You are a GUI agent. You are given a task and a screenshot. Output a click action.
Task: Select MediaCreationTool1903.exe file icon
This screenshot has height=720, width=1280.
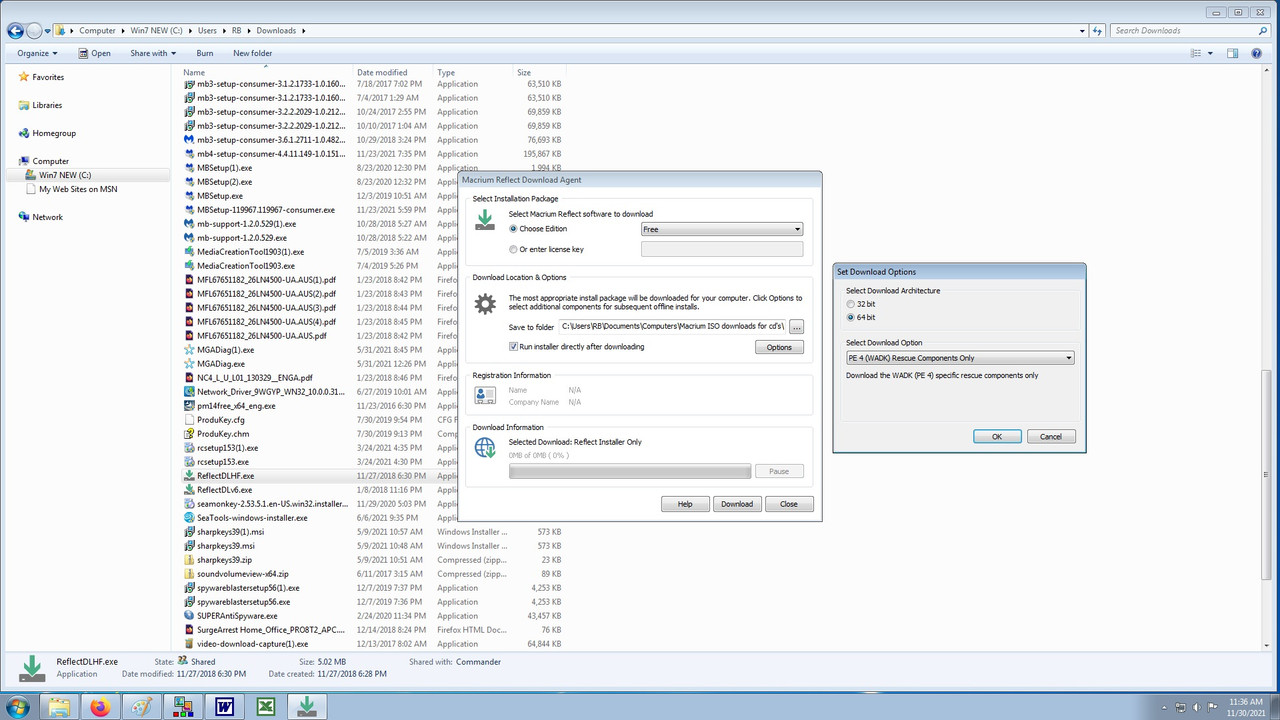point(189,266)
